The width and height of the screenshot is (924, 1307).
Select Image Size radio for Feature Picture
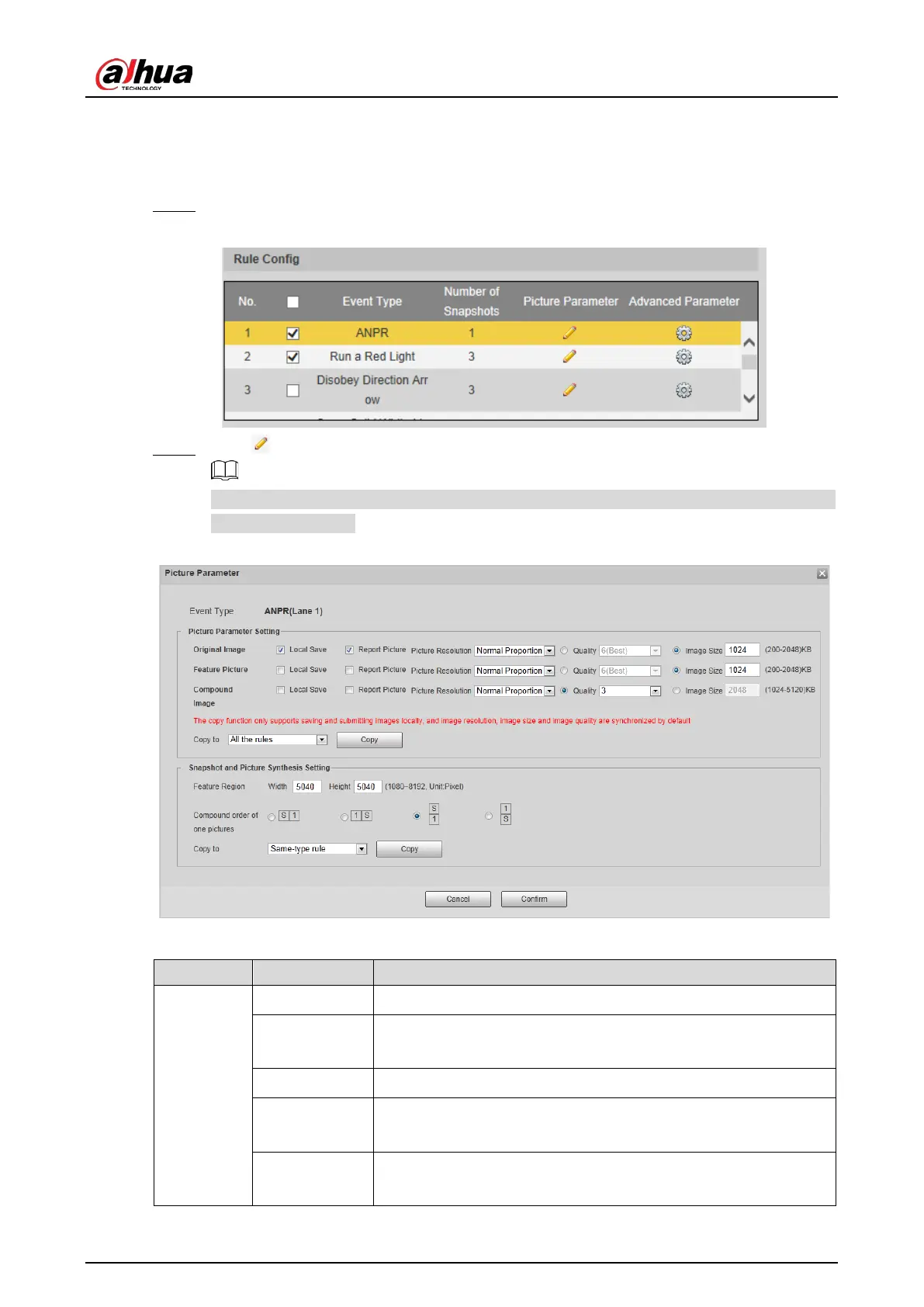click(677, 671)
